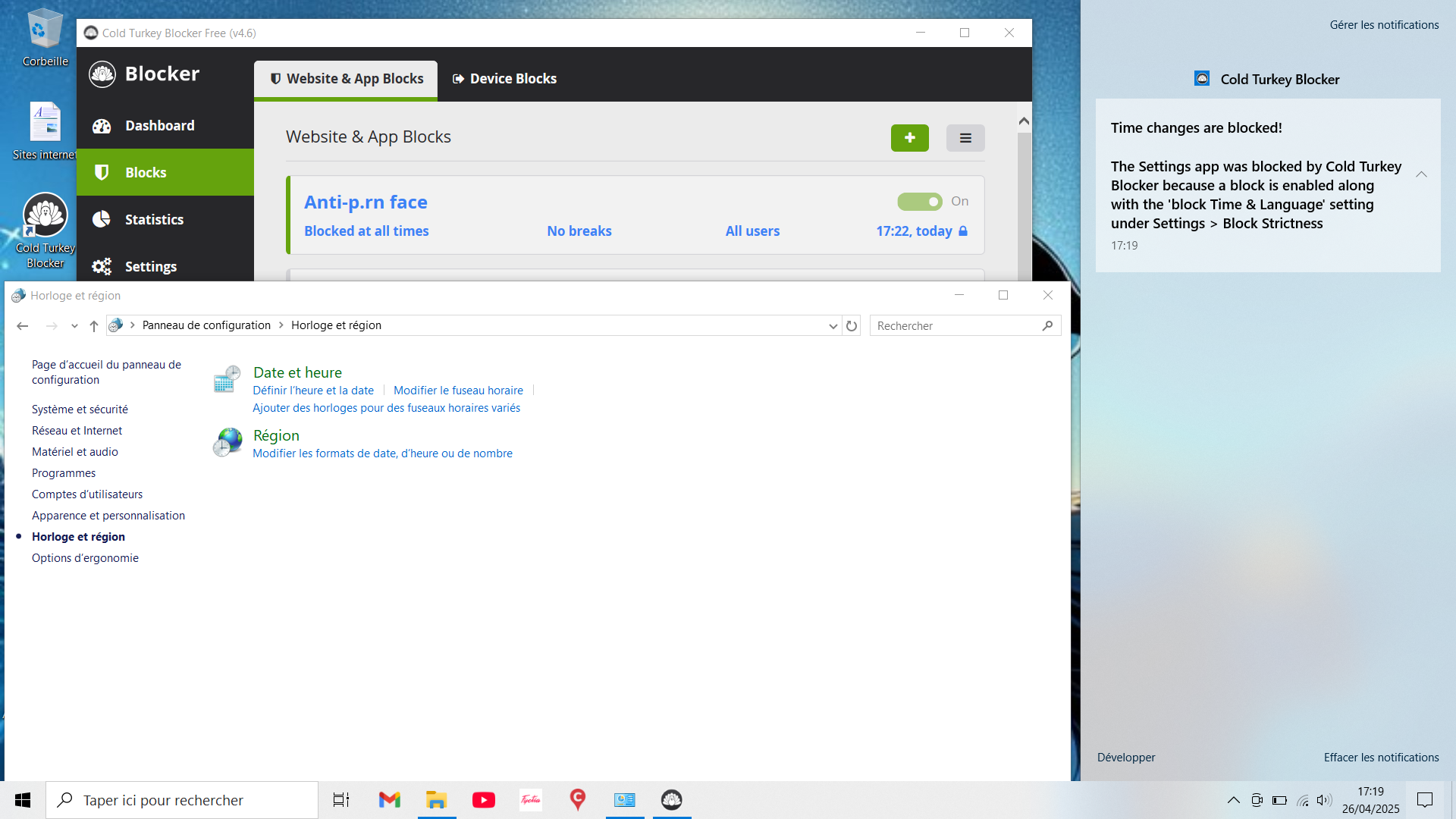1456x819 pixels.
Task: Click the up one level arrow
Action: pyautogui.click(x=94, y=326)
